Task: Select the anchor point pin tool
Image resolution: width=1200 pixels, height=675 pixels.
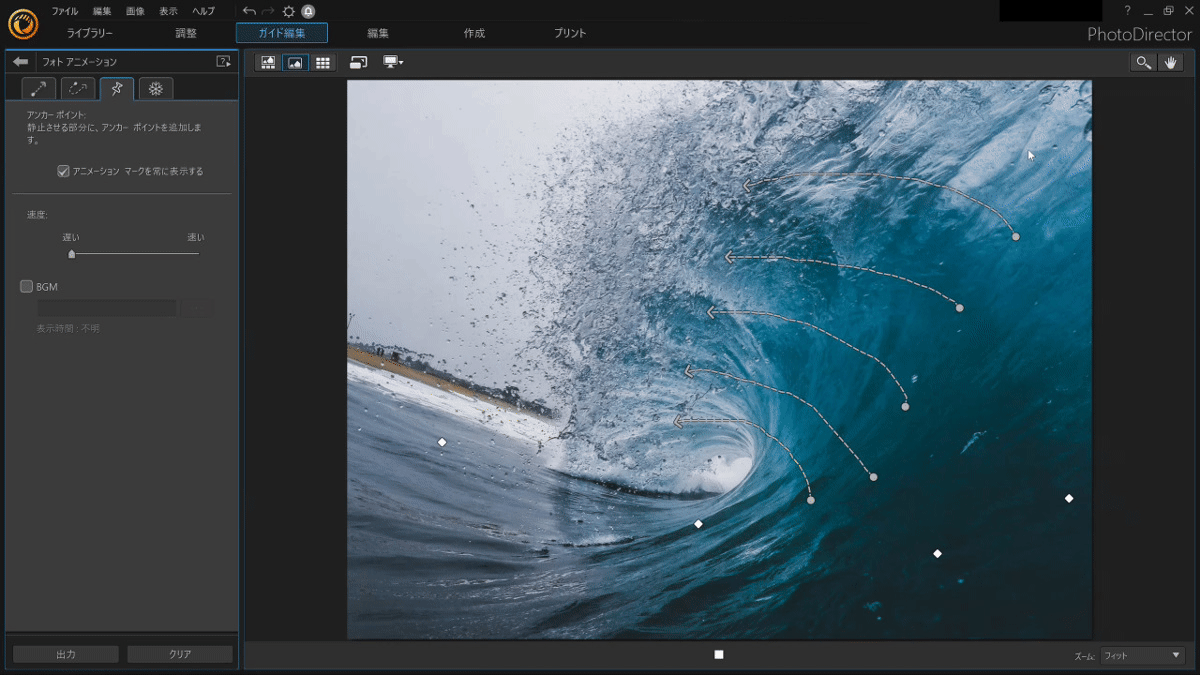Action: point(116,88)
